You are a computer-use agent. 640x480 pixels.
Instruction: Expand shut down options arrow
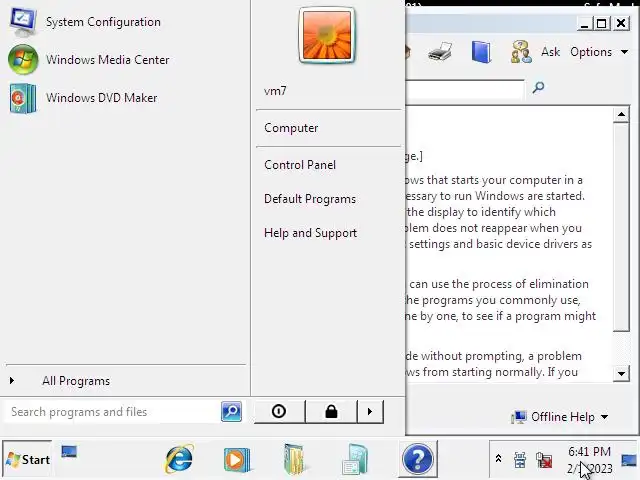tap(370, 411)
